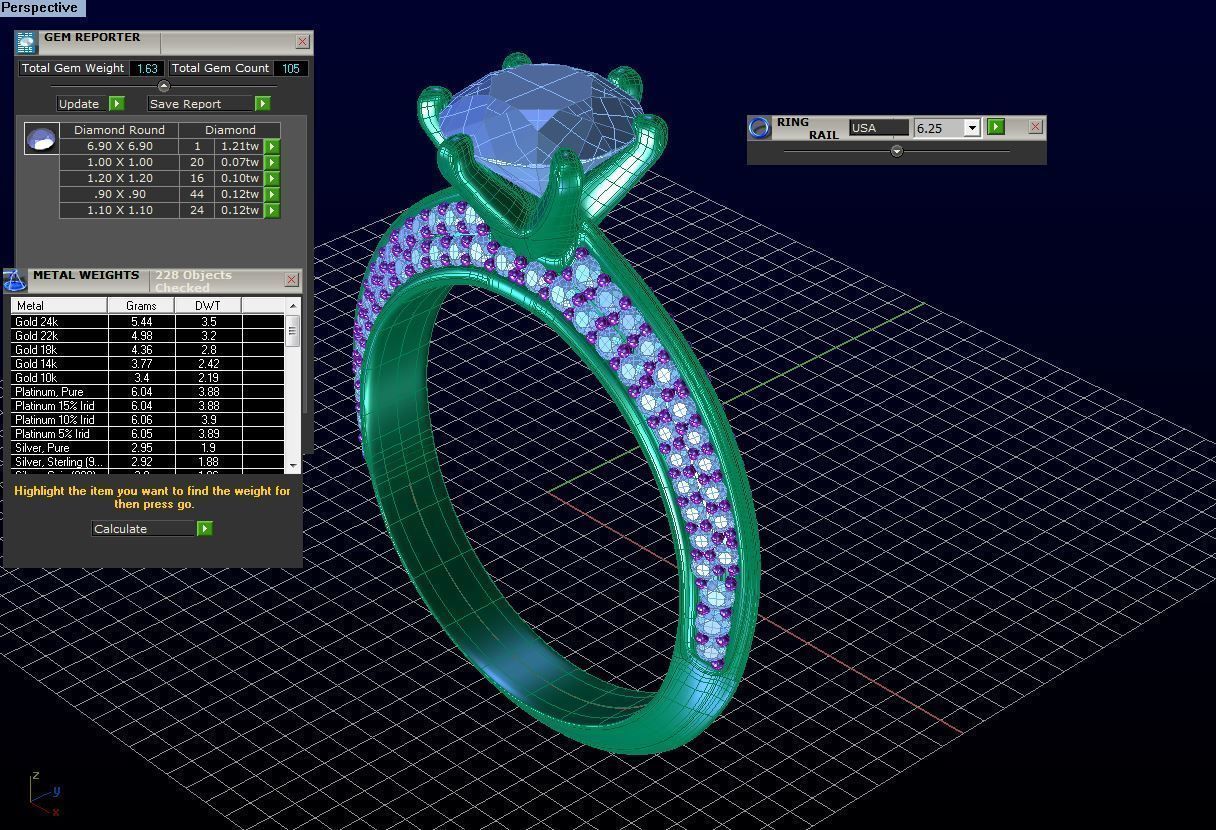This screenshot has height=830, width=1216.
Task: Click the 1.00 X 1.00 gem size cell
Action: click(119, 162)
